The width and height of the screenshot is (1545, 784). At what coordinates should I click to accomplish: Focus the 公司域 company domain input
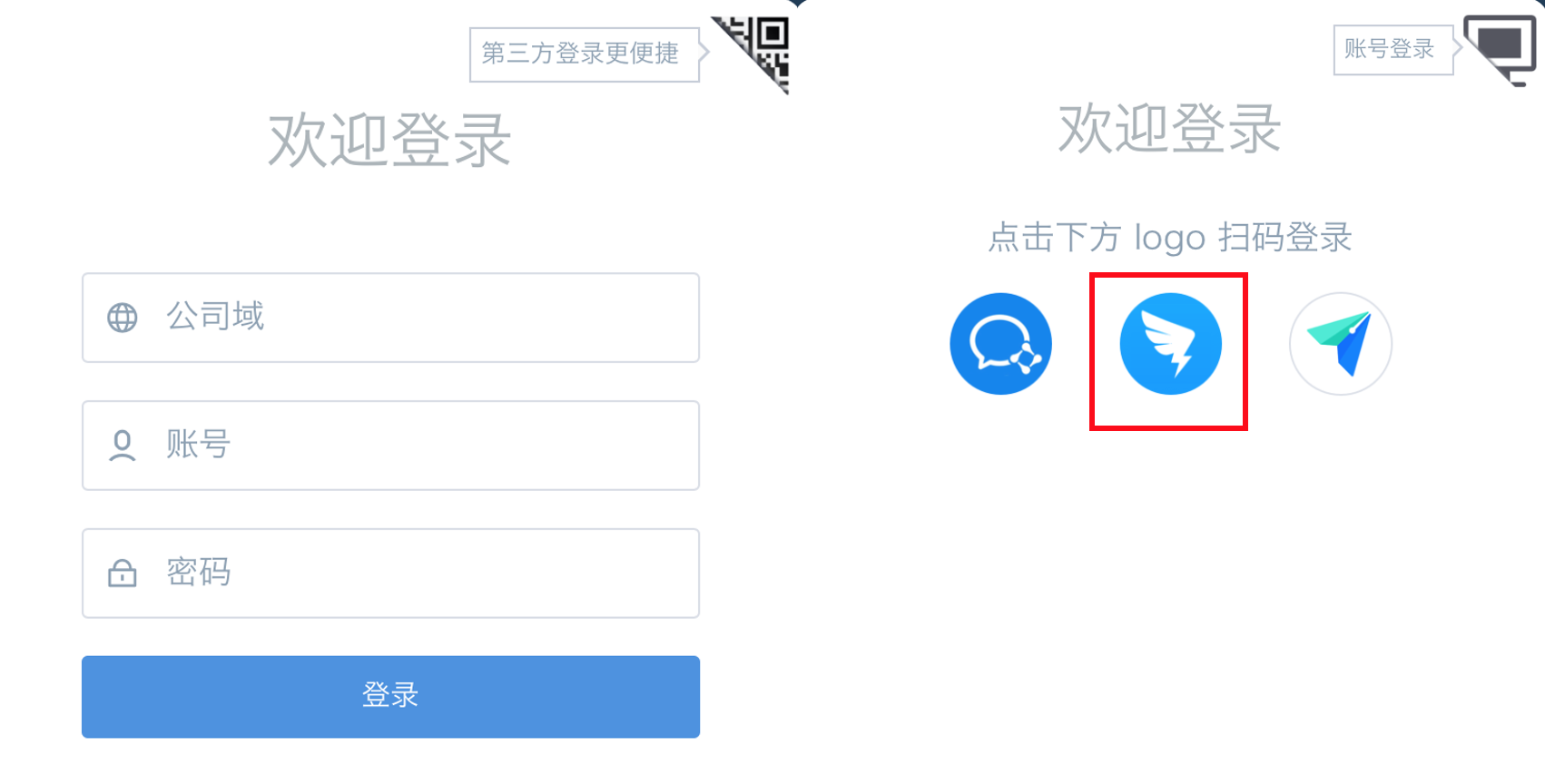(x=390, y=318)
